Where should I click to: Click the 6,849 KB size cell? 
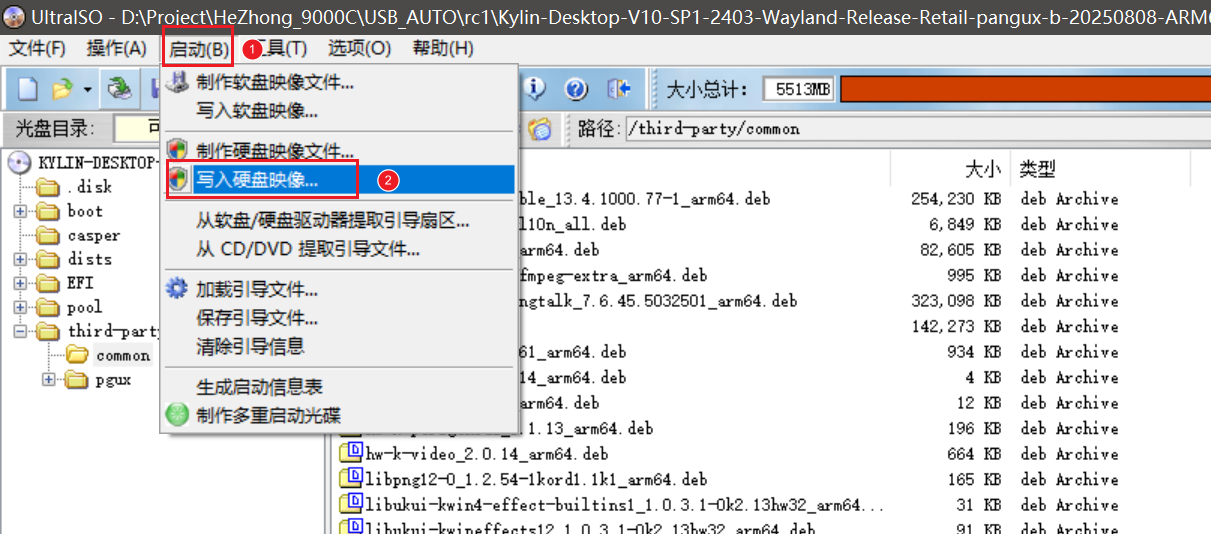click(x=965, y=225)
